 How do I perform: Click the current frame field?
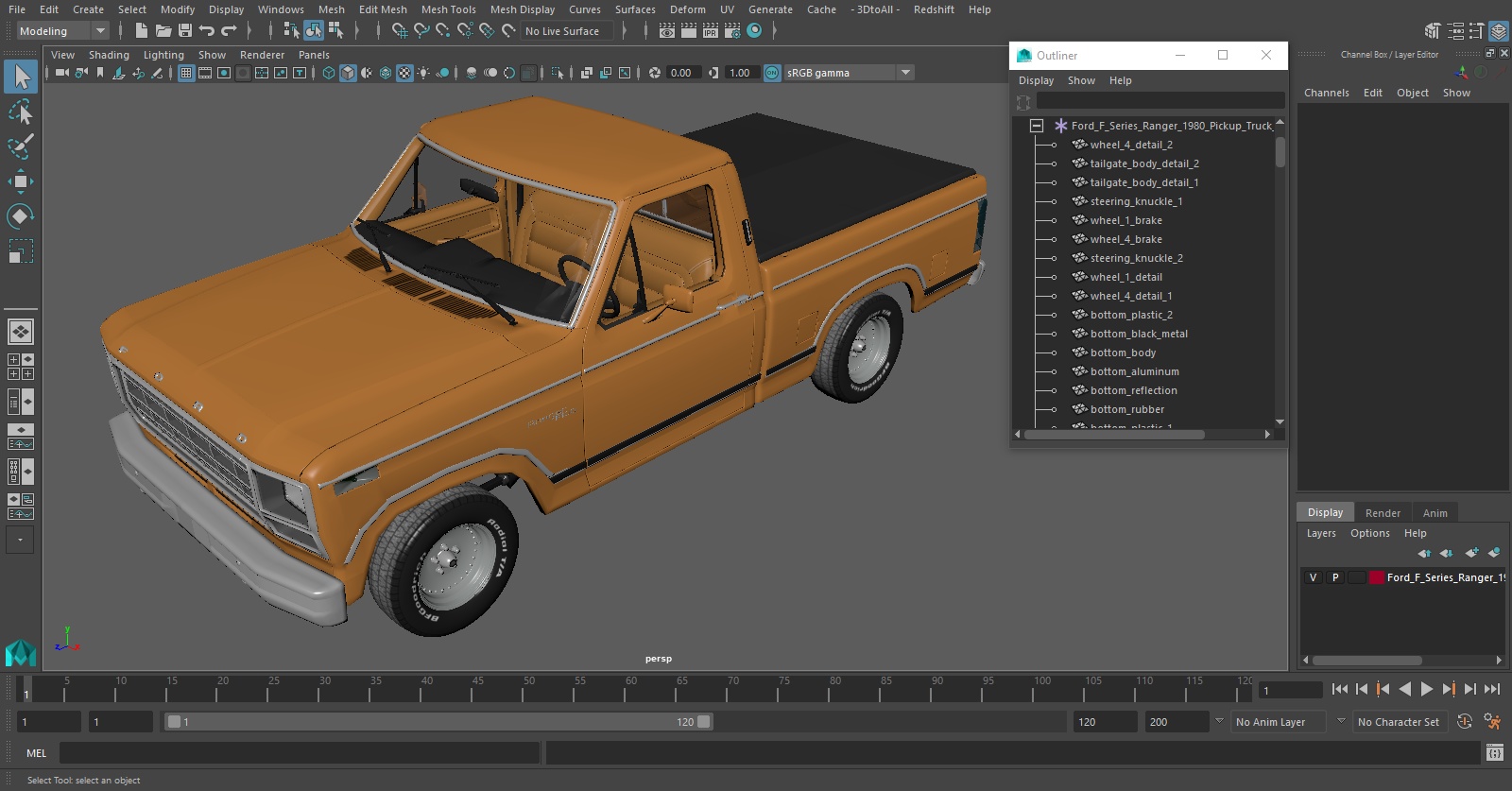coord(1291,690)
